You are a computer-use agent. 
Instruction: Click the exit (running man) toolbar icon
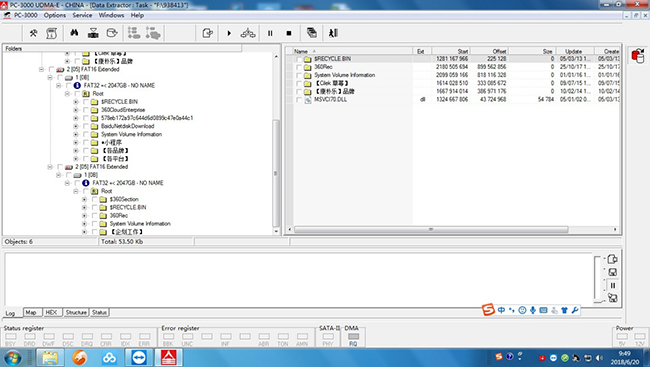(x=333, y=33)
